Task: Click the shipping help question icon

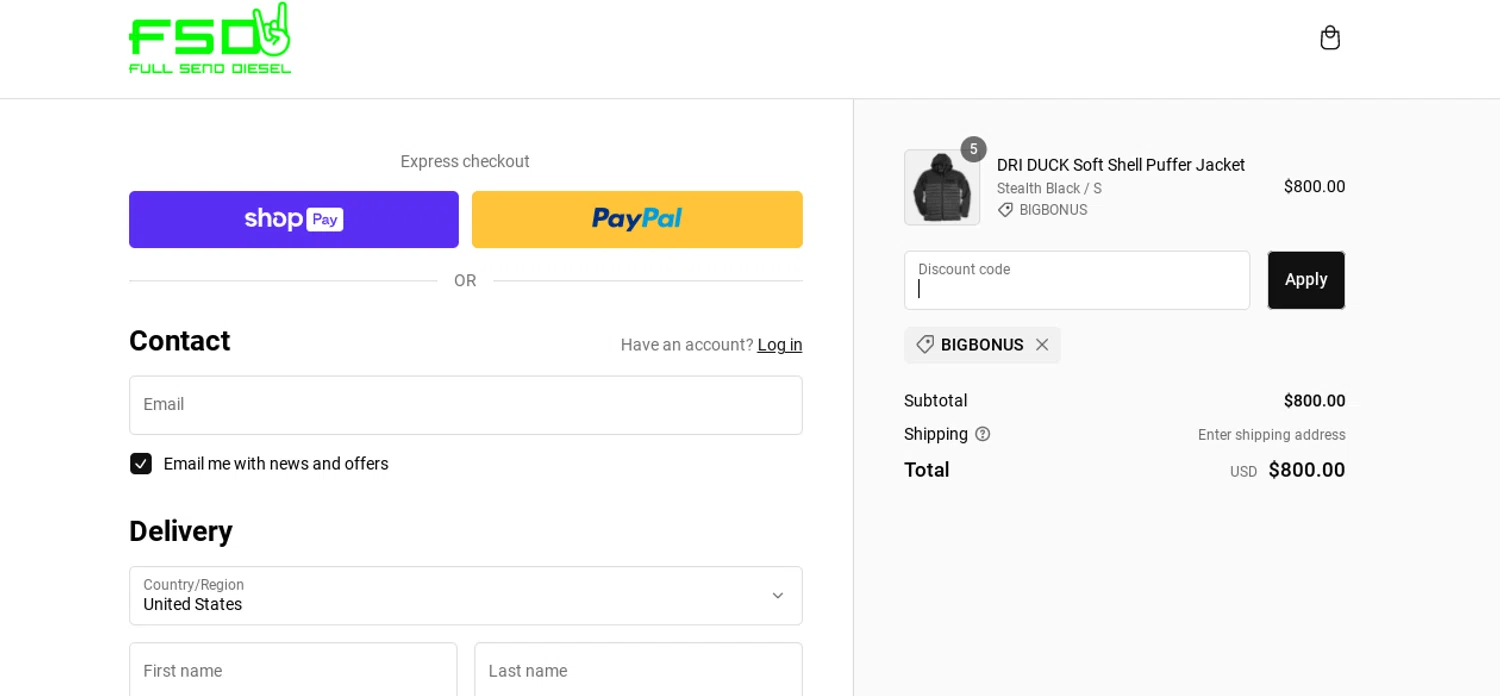Action: (x=983, y=434)
